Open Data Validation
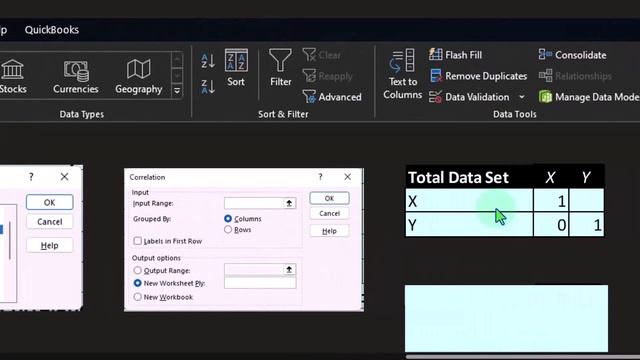Image resolution: width=640 pixels, height=360 pixels. coord(470,97)
